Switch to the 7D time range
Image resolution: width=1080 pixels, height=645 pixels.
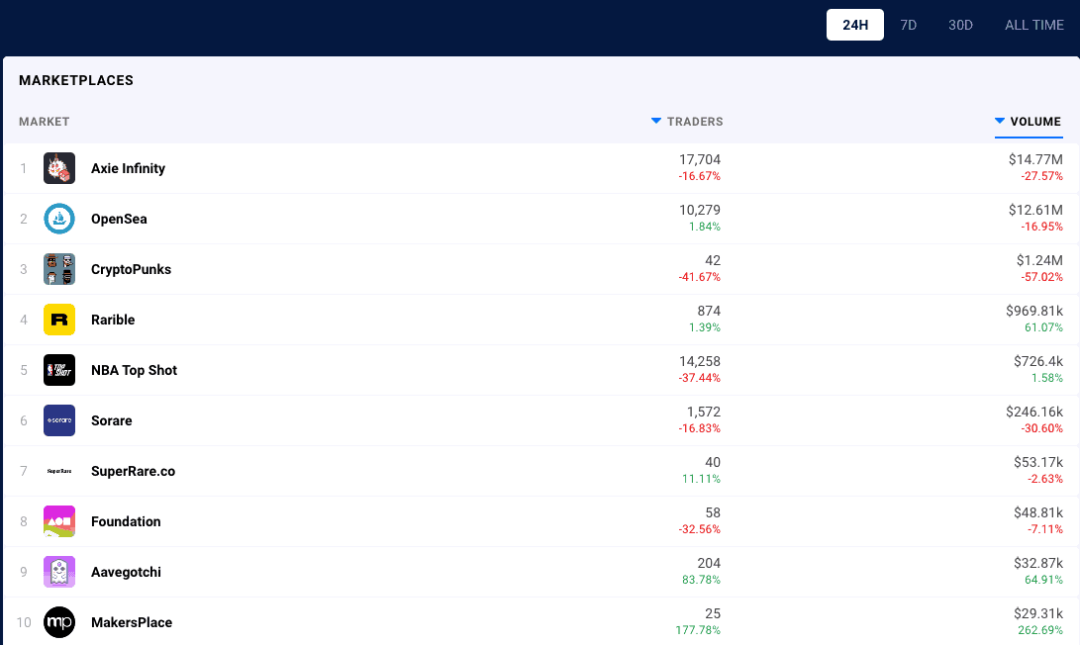[908, 25]
